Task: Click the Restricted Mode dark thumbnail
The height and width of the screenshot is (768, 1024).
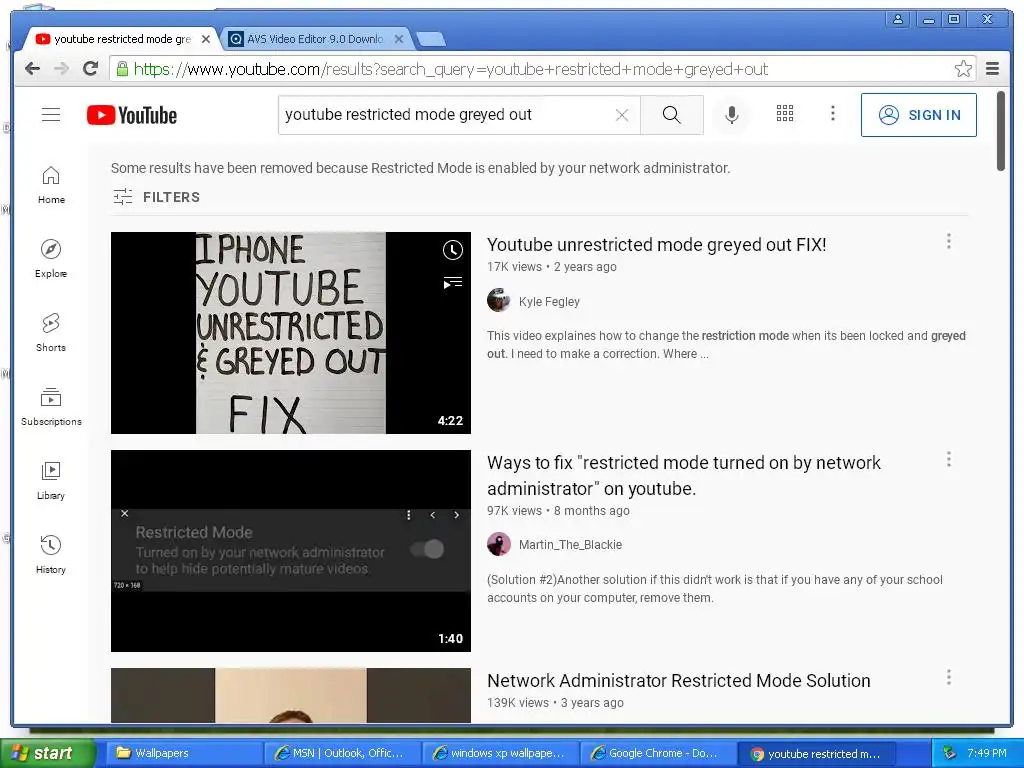Action: 291,551
